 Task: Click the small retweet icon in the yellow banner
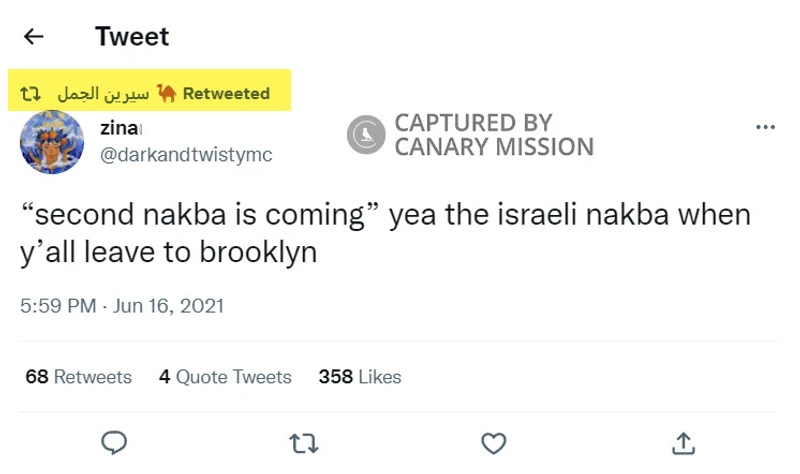click(31, 94)
